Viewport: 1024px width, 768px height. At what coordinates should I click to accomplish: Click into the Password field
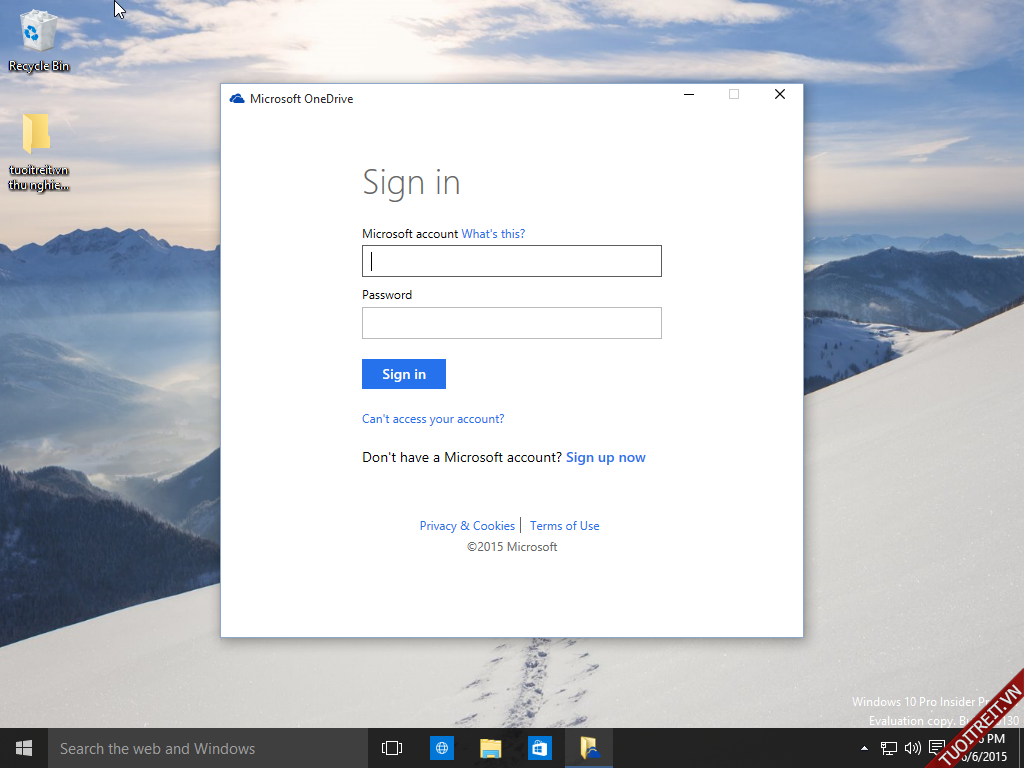coord(511,323)
